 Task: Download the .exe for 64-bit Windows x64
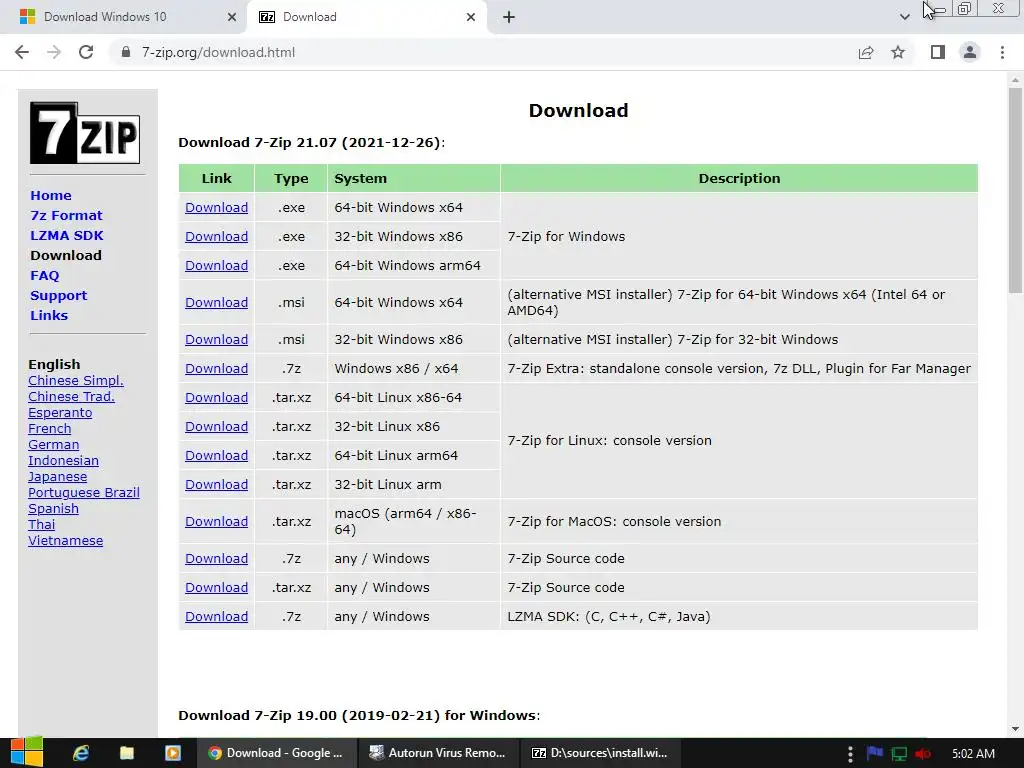216,208
